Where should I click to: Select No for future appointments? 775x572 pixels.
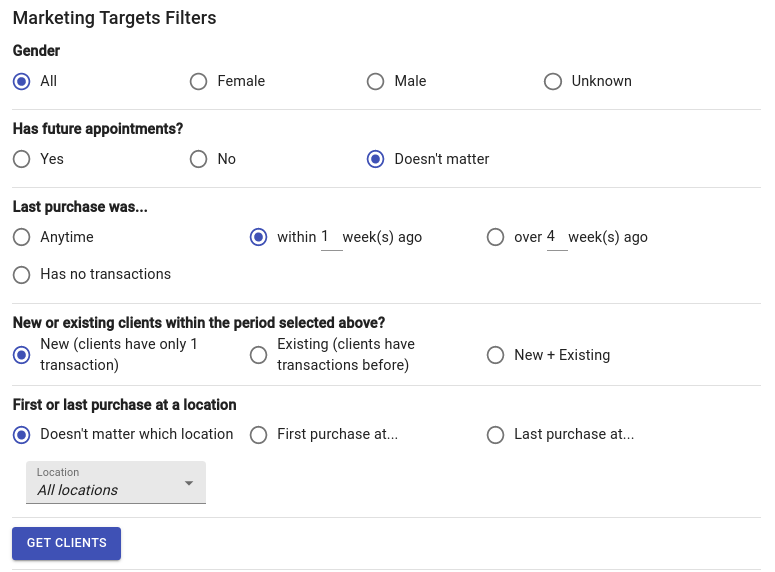198,159
